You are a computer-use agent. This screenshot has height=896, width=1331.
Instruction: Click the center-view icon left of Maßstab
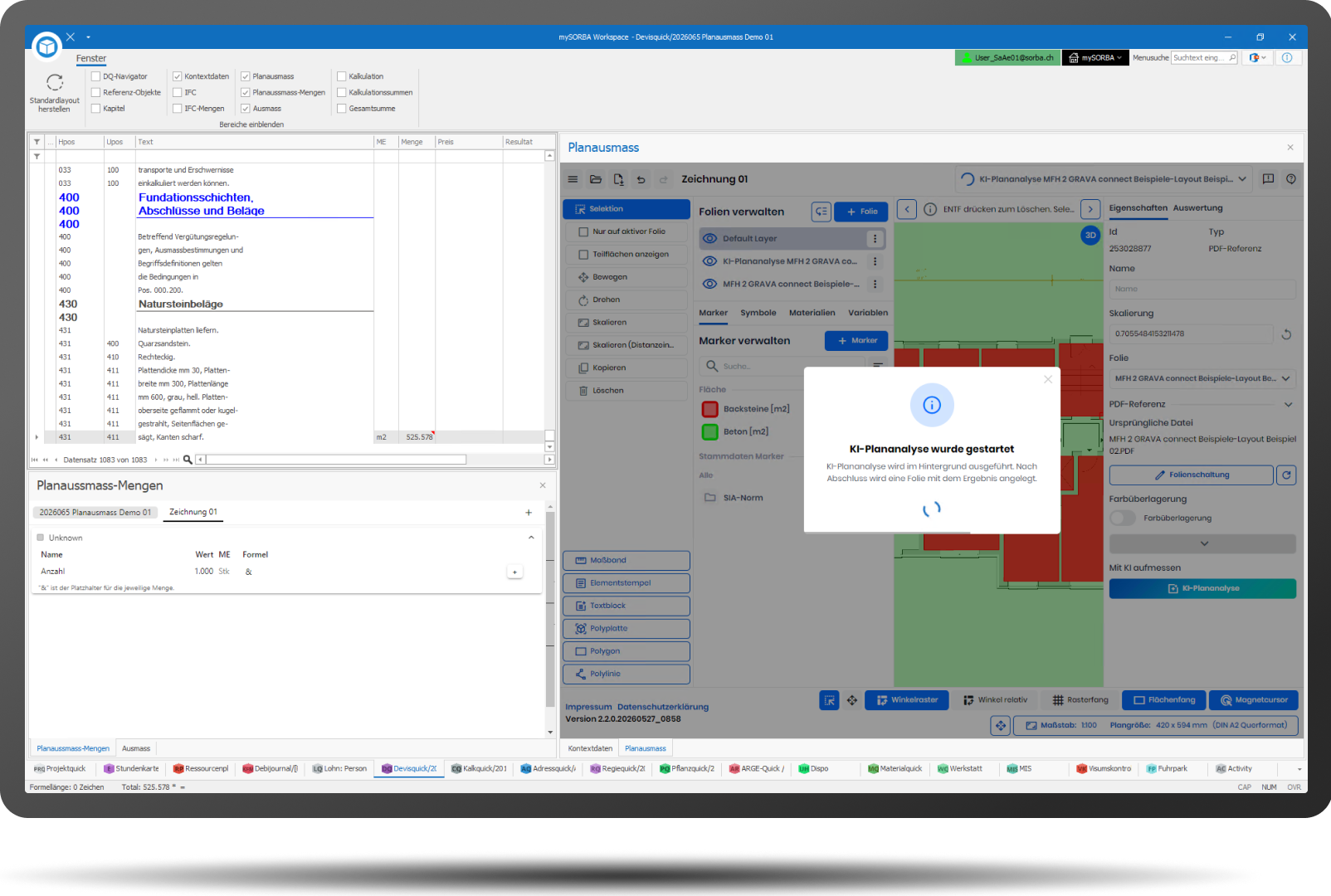click(1001, 725)
